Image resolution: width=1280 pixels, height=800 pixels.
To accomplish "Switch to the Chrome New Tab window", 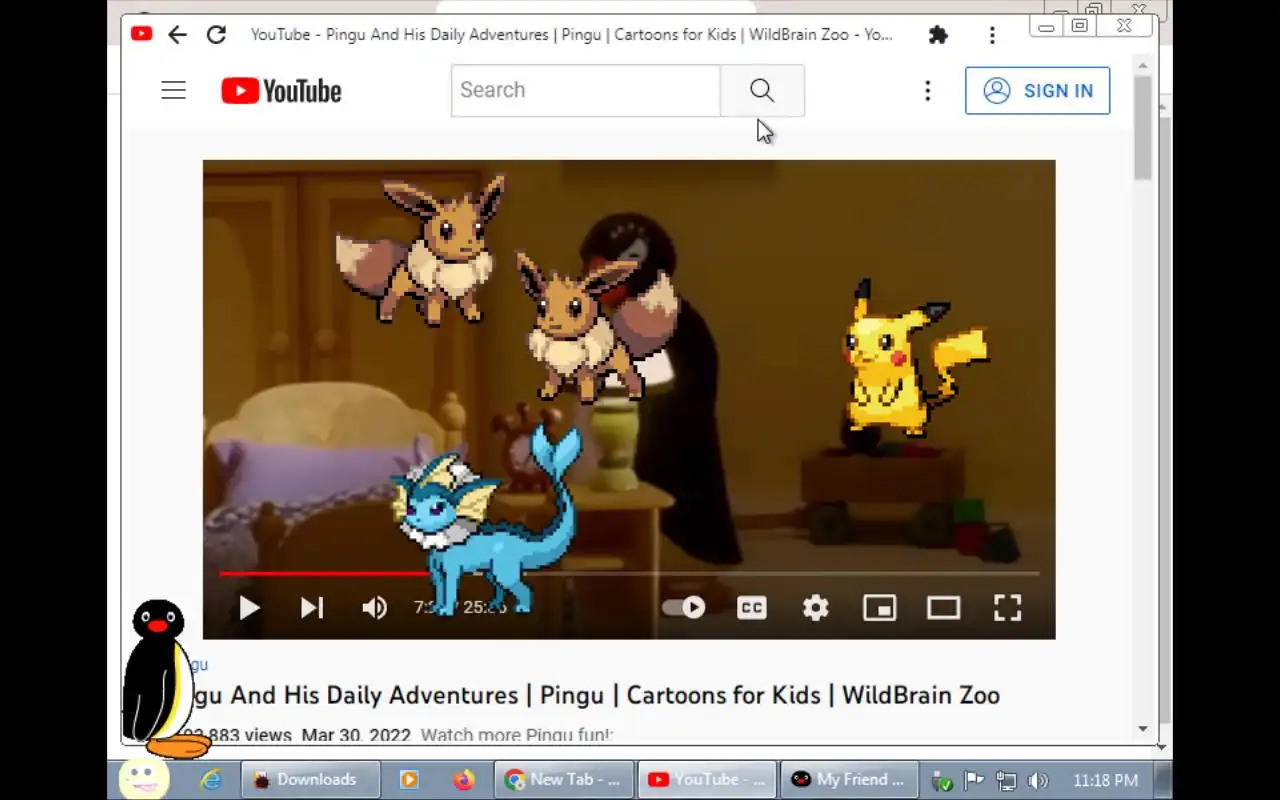I will point(565,780).
